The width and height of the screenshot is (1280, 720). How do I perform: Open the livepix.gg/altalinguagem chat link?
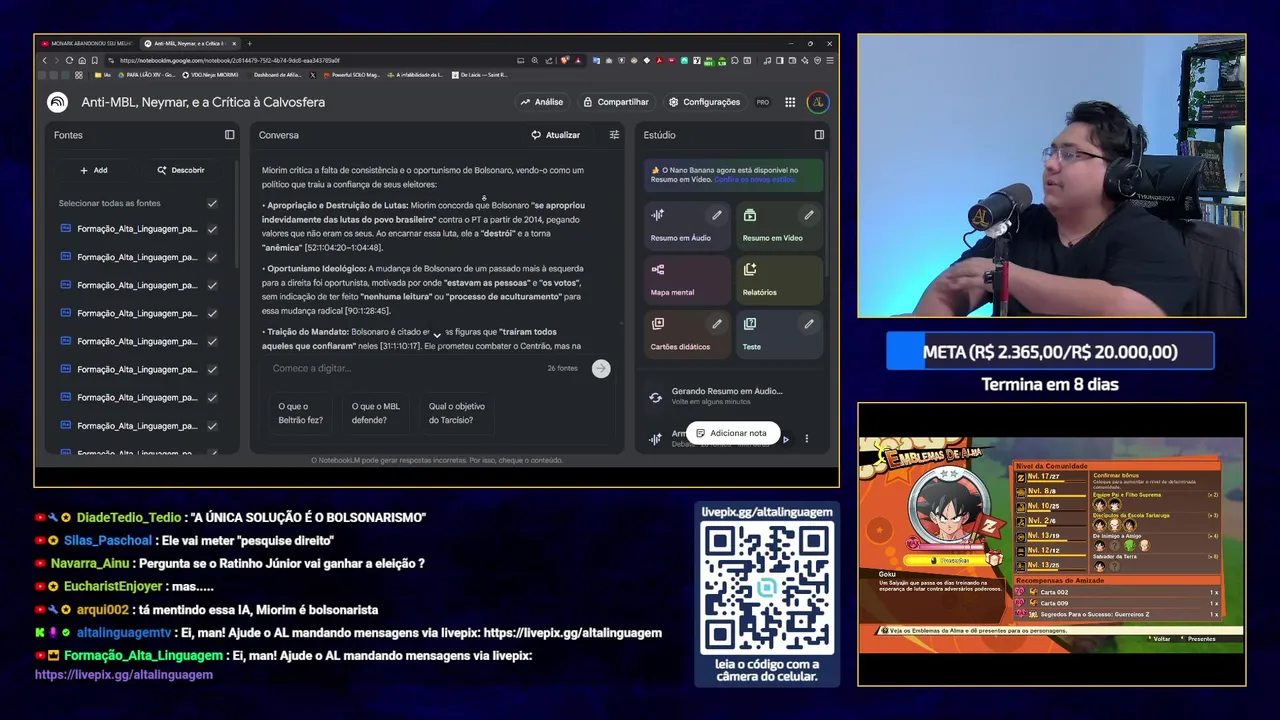click(x=124, y=675)
